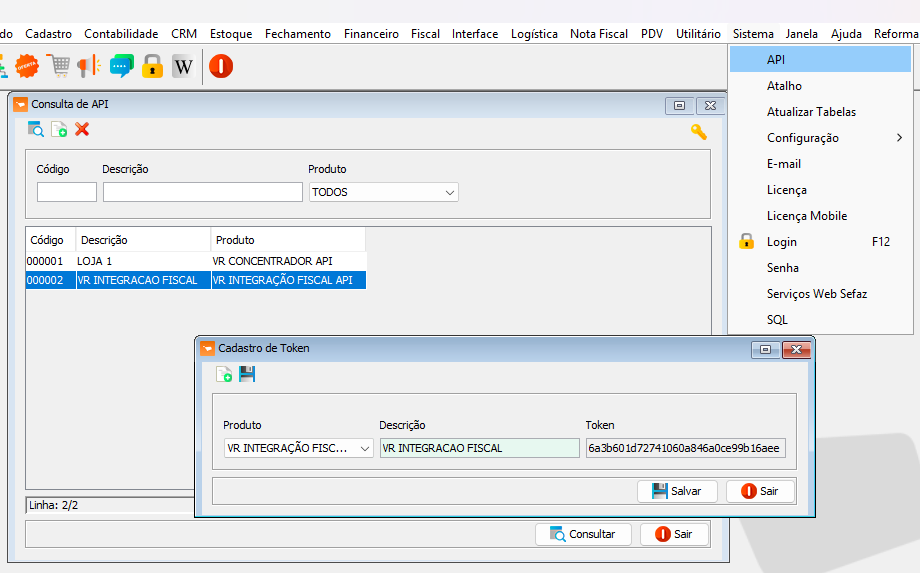Open the shopping cart toolbar icon
Screen dimensions: 920x573
pos(59,66)
